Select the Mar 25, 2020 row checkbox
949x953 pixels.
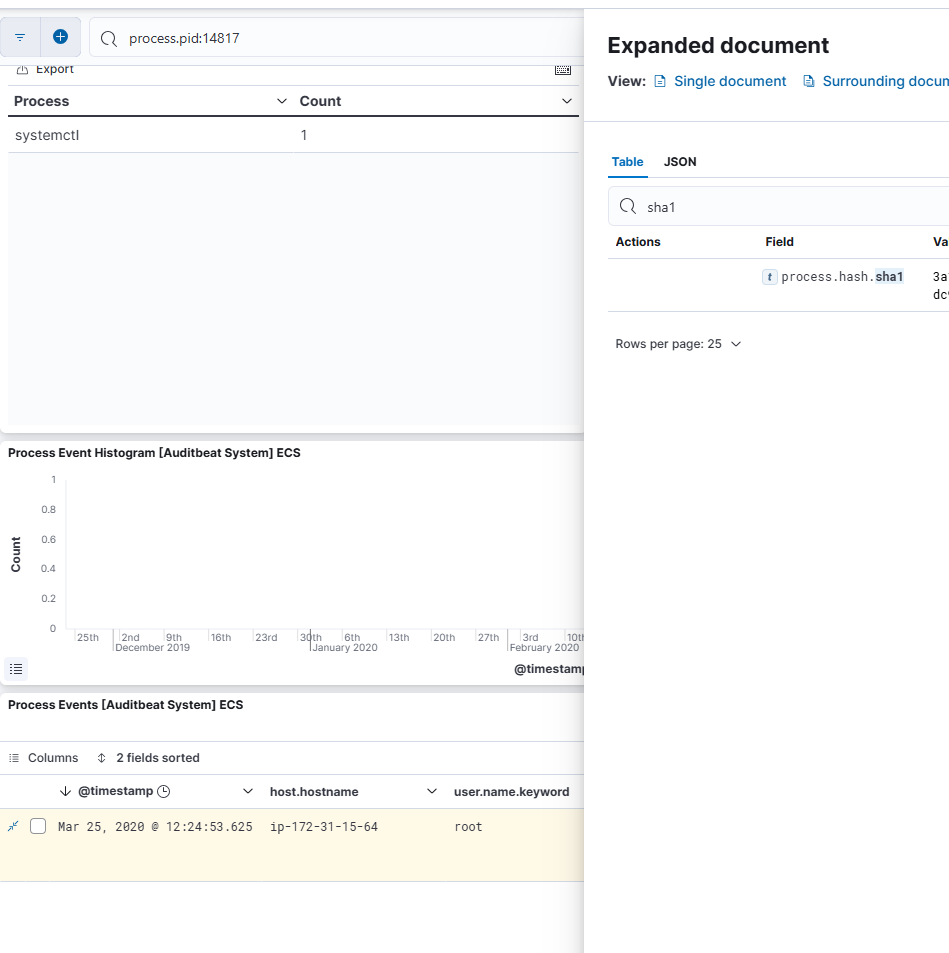click(x=38, y=826)
